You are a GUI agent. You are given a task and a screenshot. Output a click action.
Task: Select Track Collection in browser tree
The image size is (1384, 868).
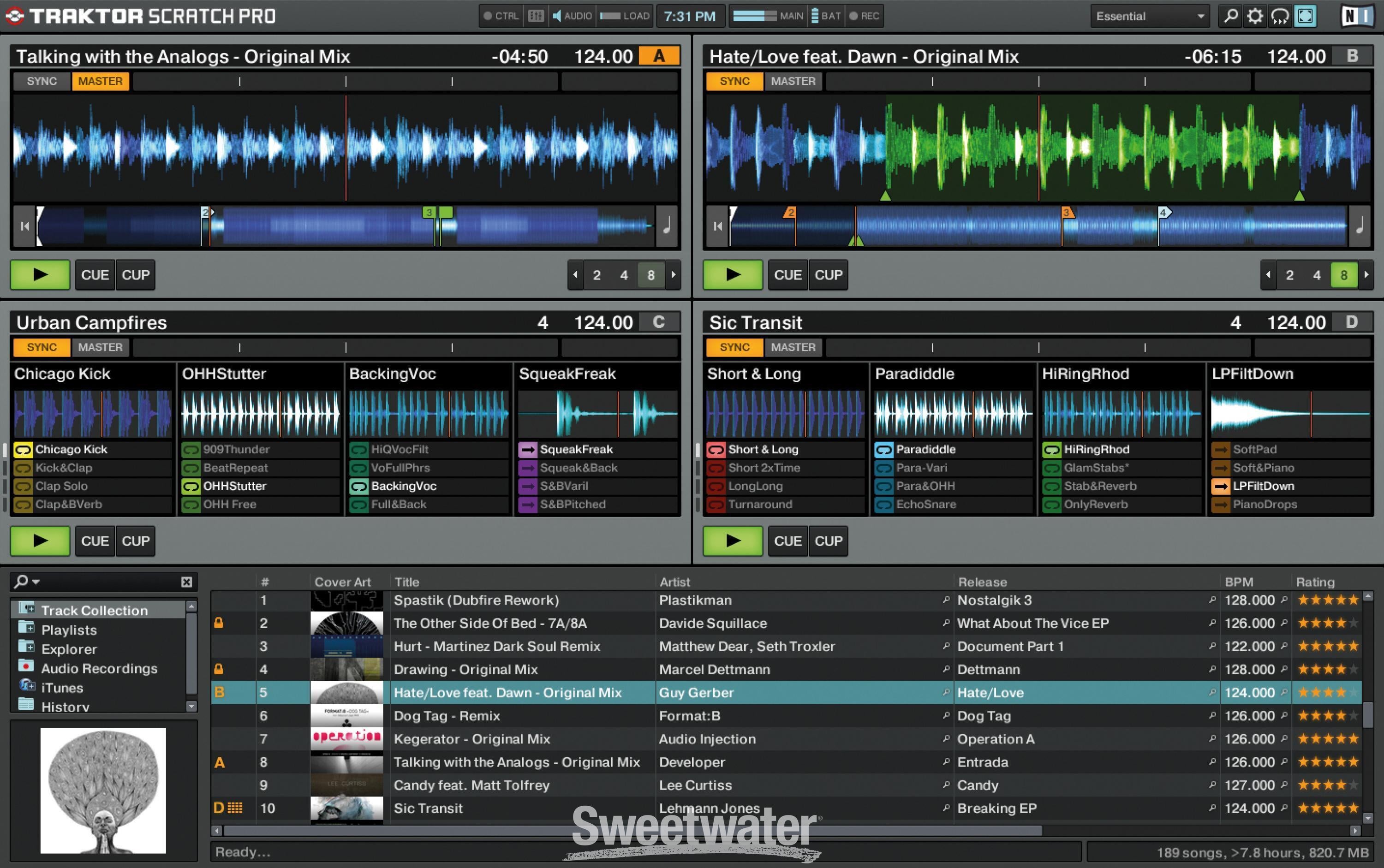(98, 610)
